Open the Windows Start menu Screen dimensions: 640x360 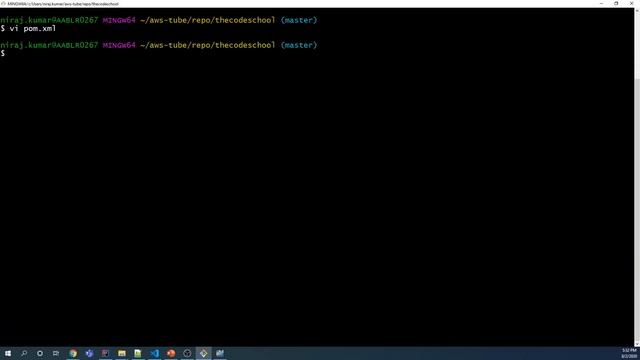(8, 353)
